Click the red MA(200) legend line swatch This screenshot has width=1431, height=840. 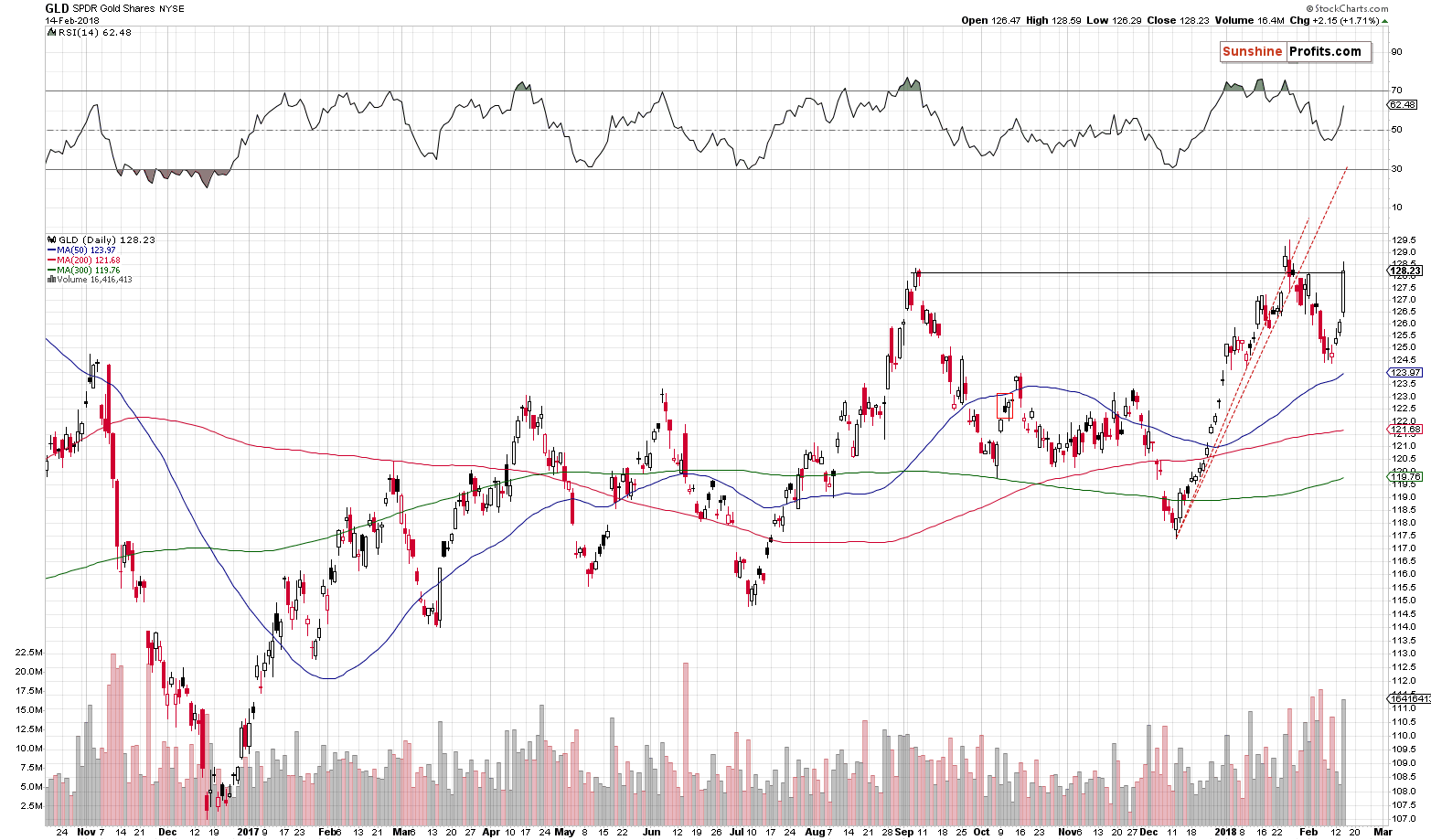[51, 261]
